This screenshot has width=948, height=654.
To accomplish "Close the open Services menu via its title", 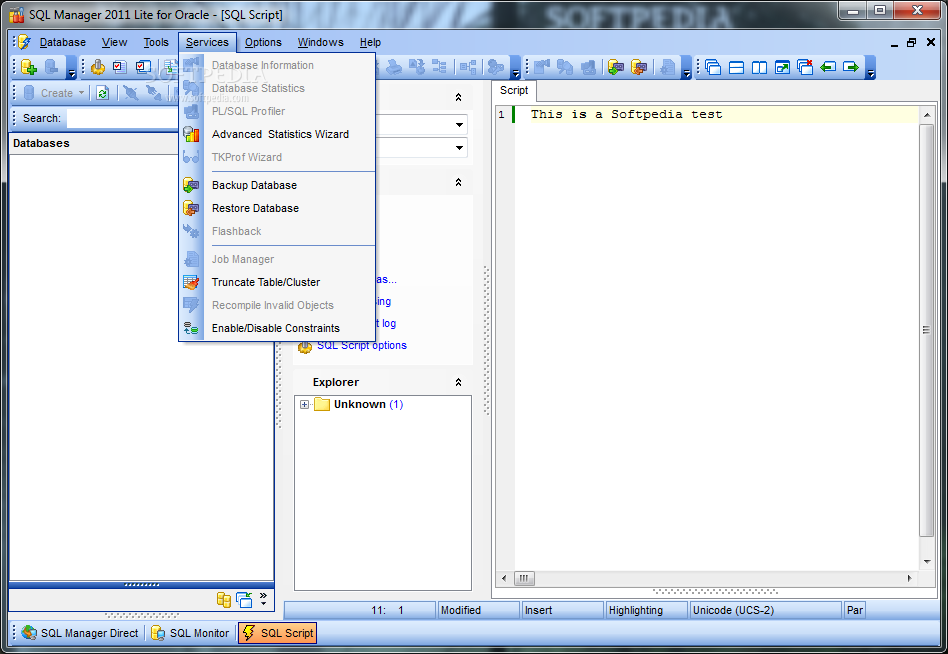I will (207, 42).
